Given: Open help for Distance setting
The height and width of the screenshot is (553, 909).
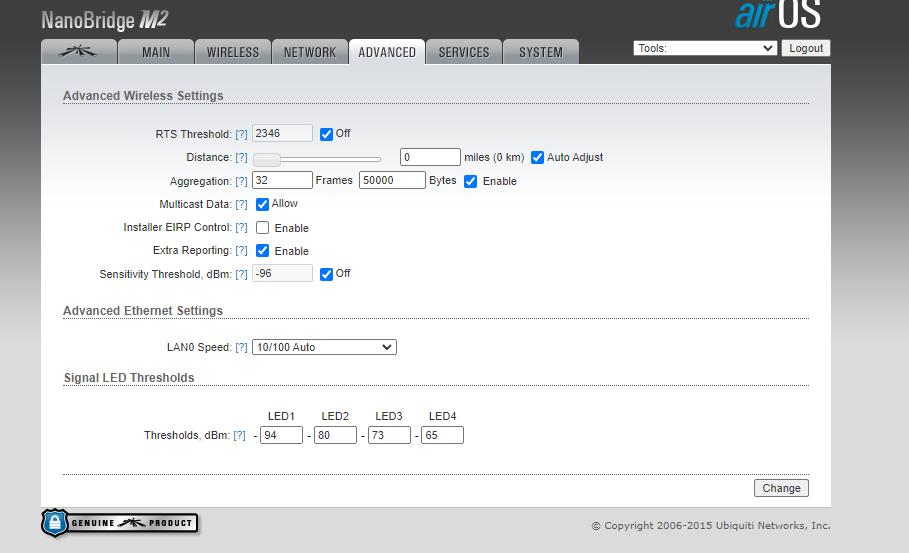Looking at the screenshot, I should tap(241, 158).
